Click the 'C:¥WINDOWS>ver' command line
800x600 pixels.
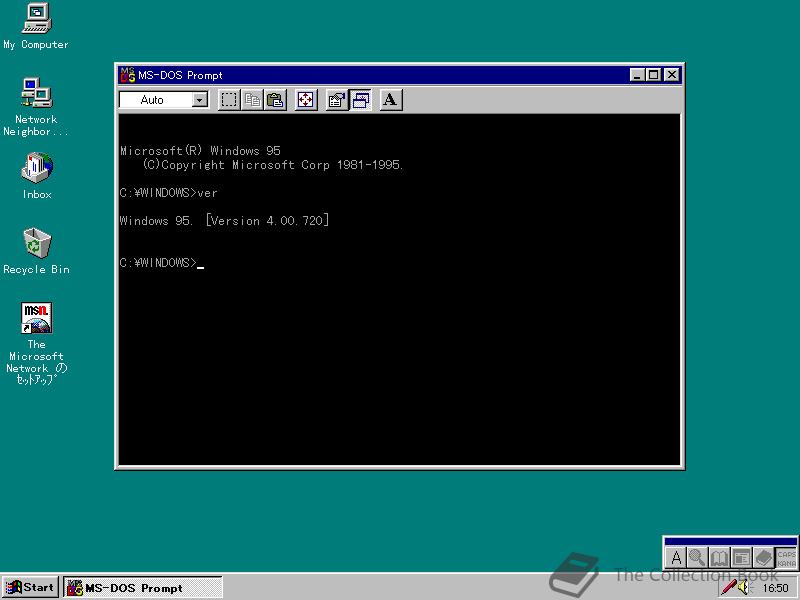169,193
